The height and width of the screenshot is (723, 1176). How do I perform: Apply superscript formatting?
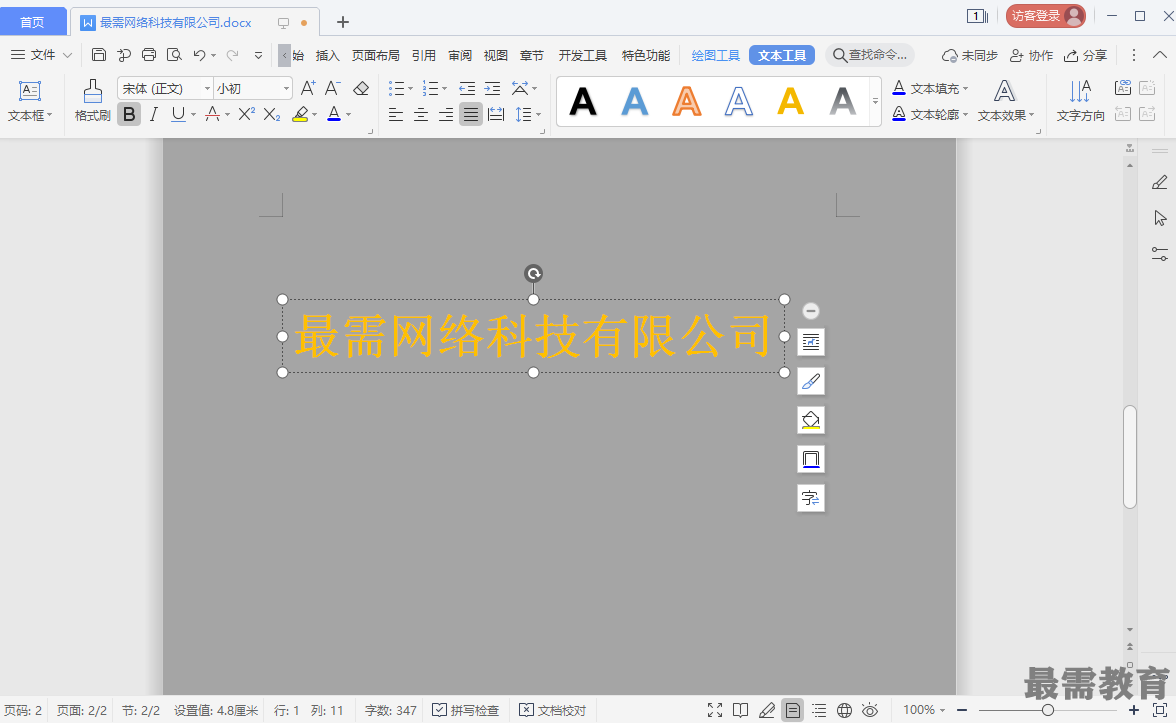coord(247,114)
